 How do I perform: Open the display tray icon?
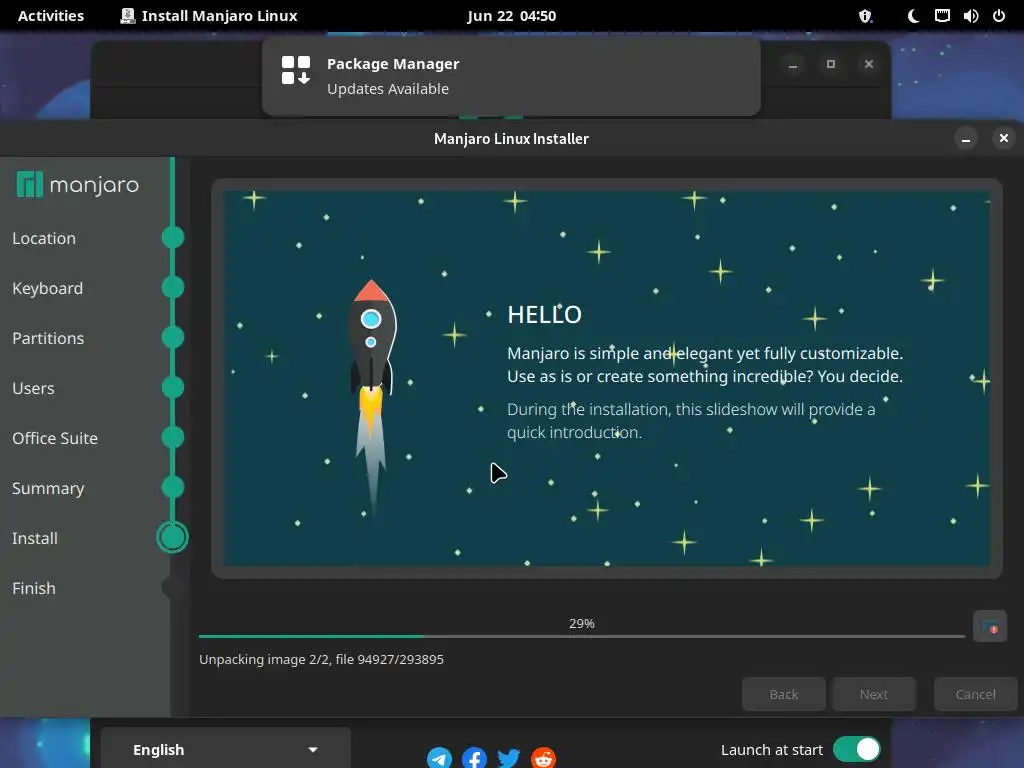pos(942,16)
